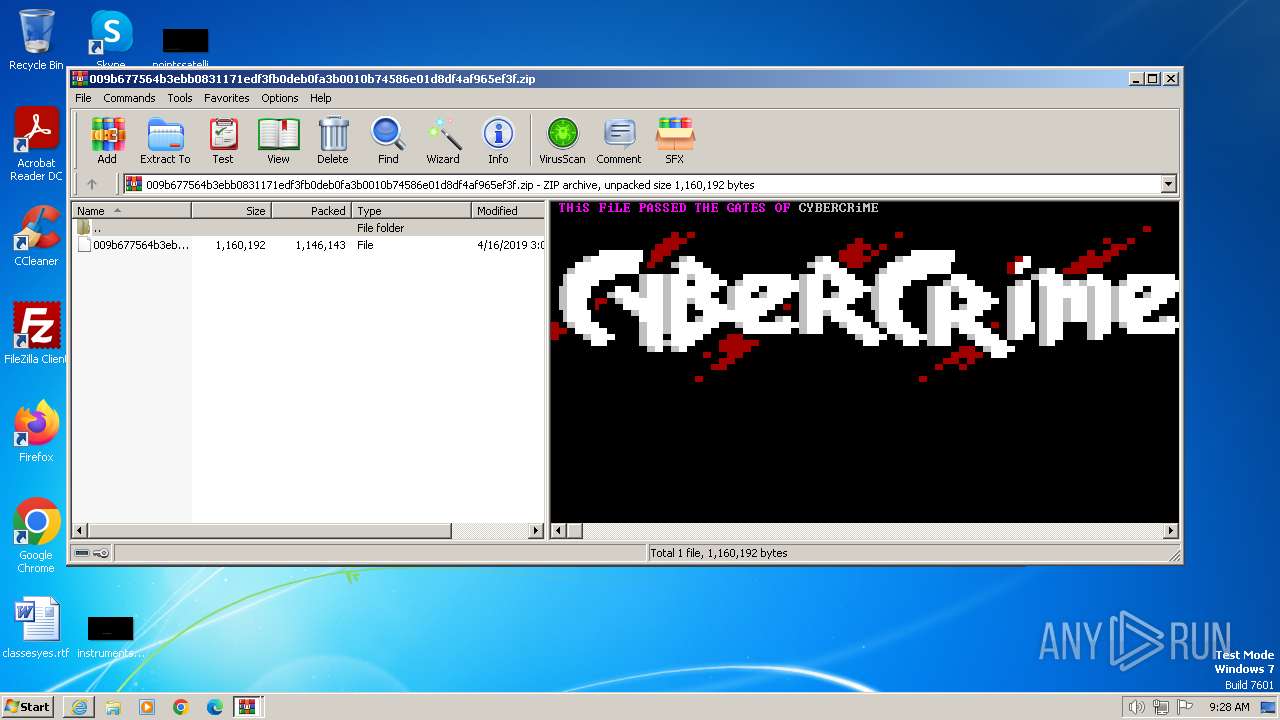Viewport: 1280px width, 720px height.
Task: Click comment pane scroll left arrow
Action: [559, 531]
